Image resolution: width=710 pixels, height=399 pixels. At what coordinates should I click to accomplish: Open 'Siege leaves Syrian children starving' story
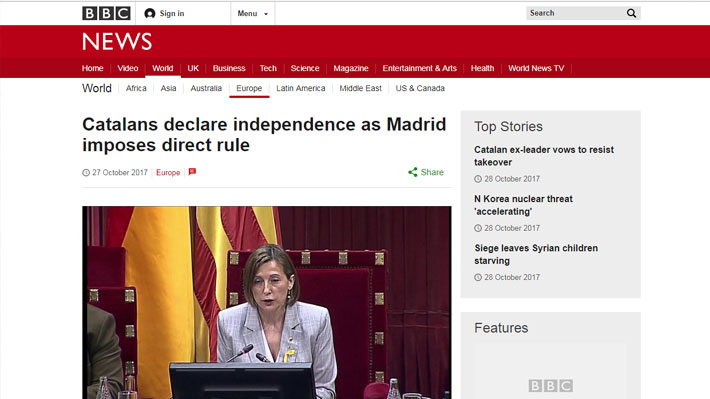pos(536,255)
